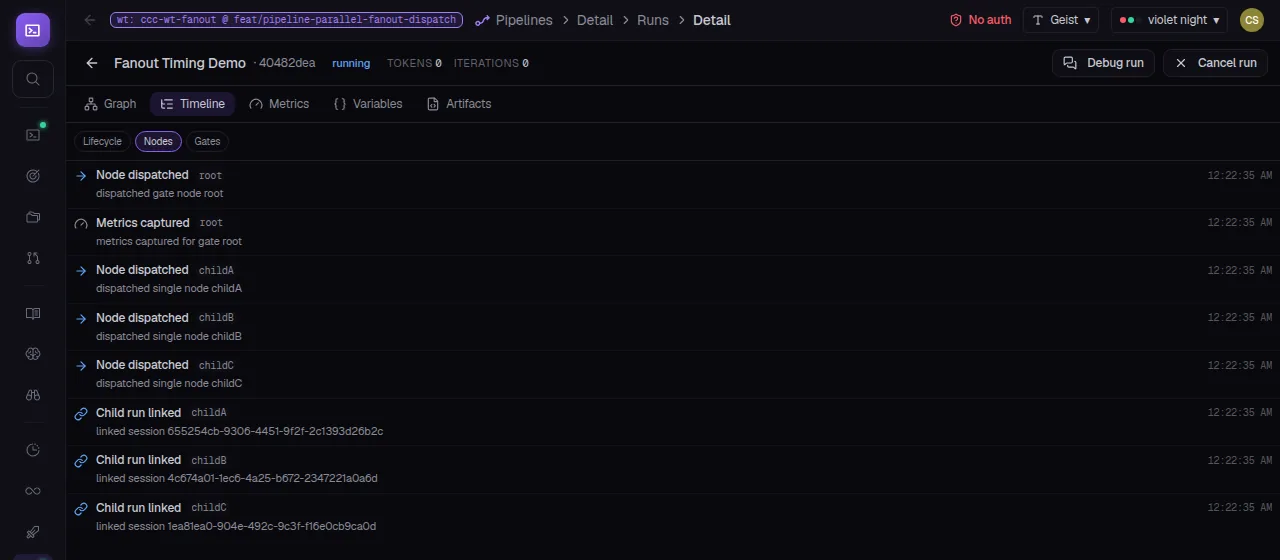Open the folders sidebar icon

click(33, 217)
